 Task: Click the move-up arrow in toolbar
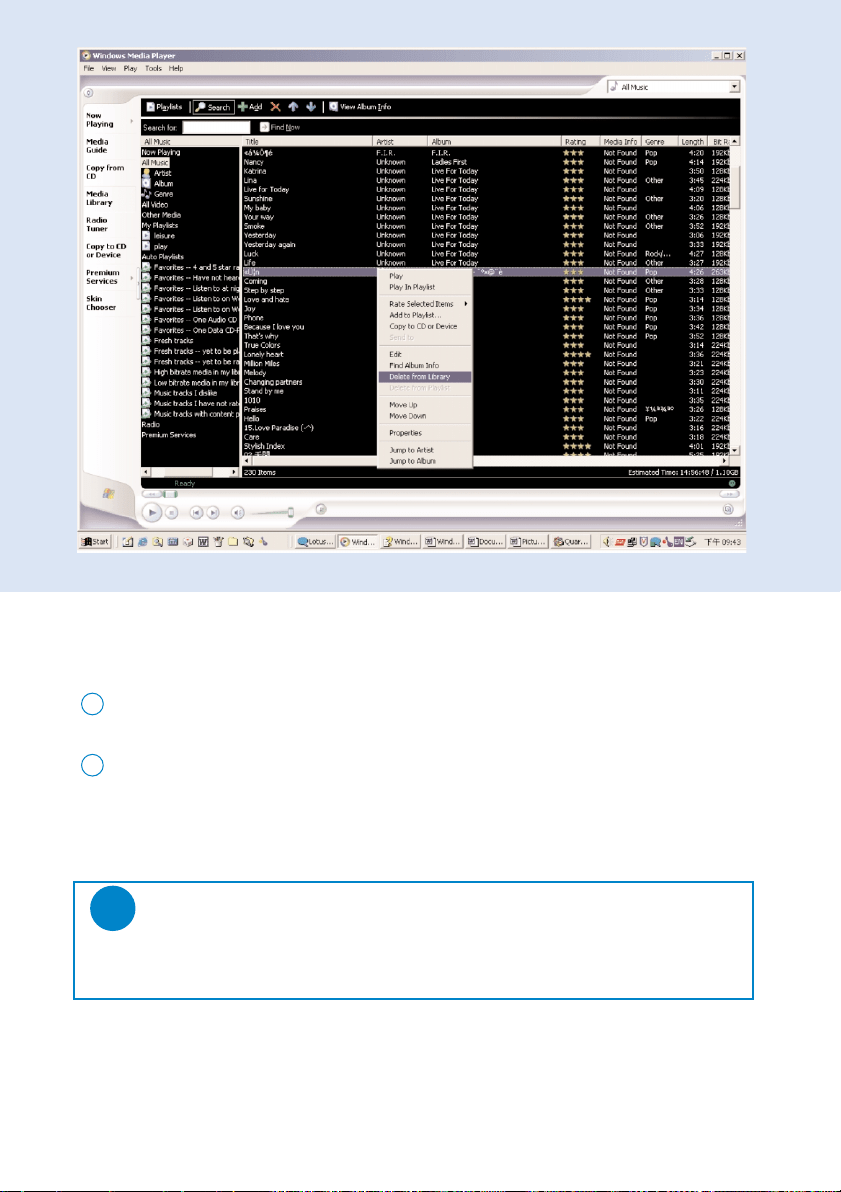[x=293, y=107]
